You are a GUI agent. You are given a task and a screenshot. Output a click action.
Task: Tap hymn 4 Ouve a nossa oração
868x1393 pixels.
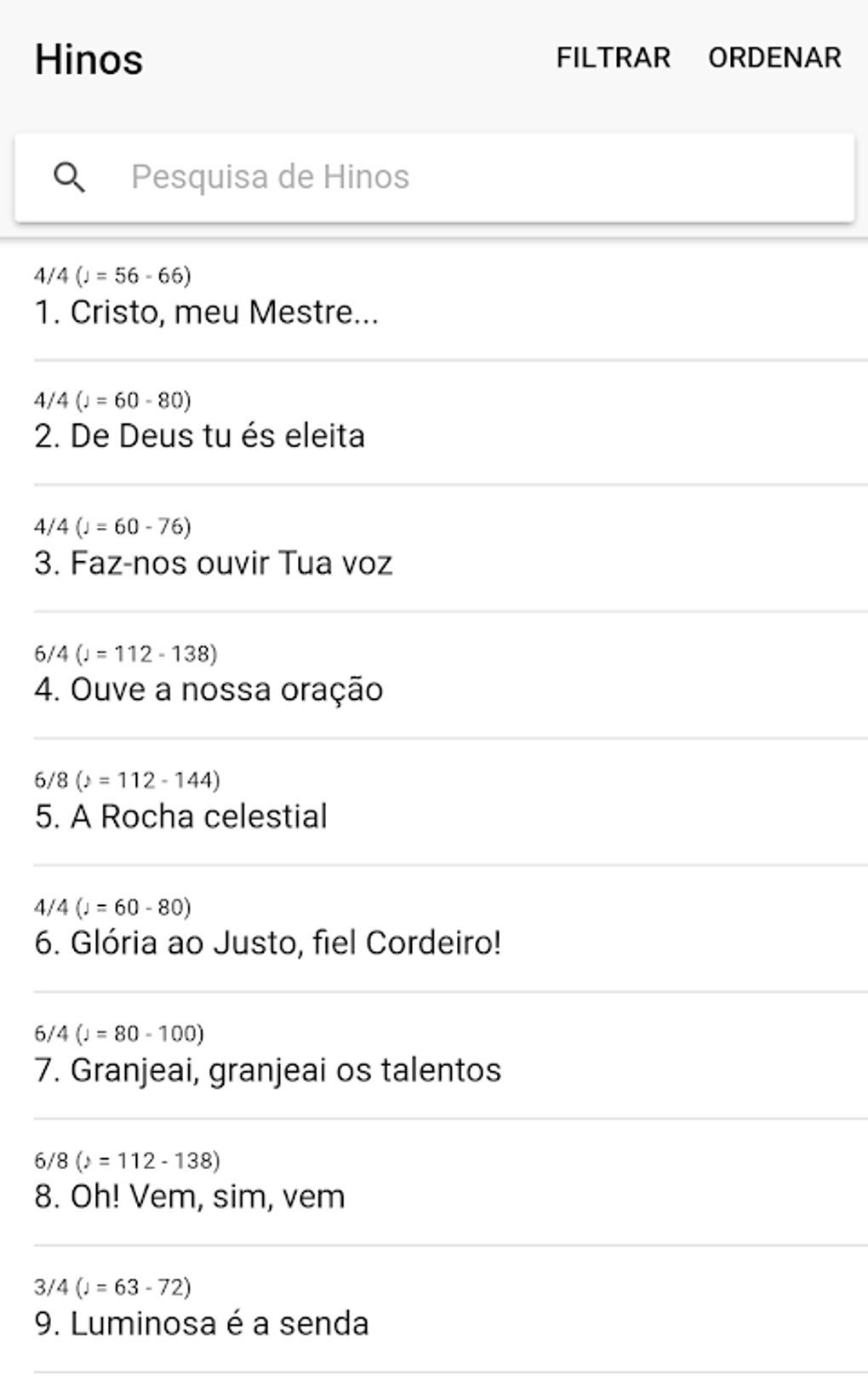pos(208,690)
